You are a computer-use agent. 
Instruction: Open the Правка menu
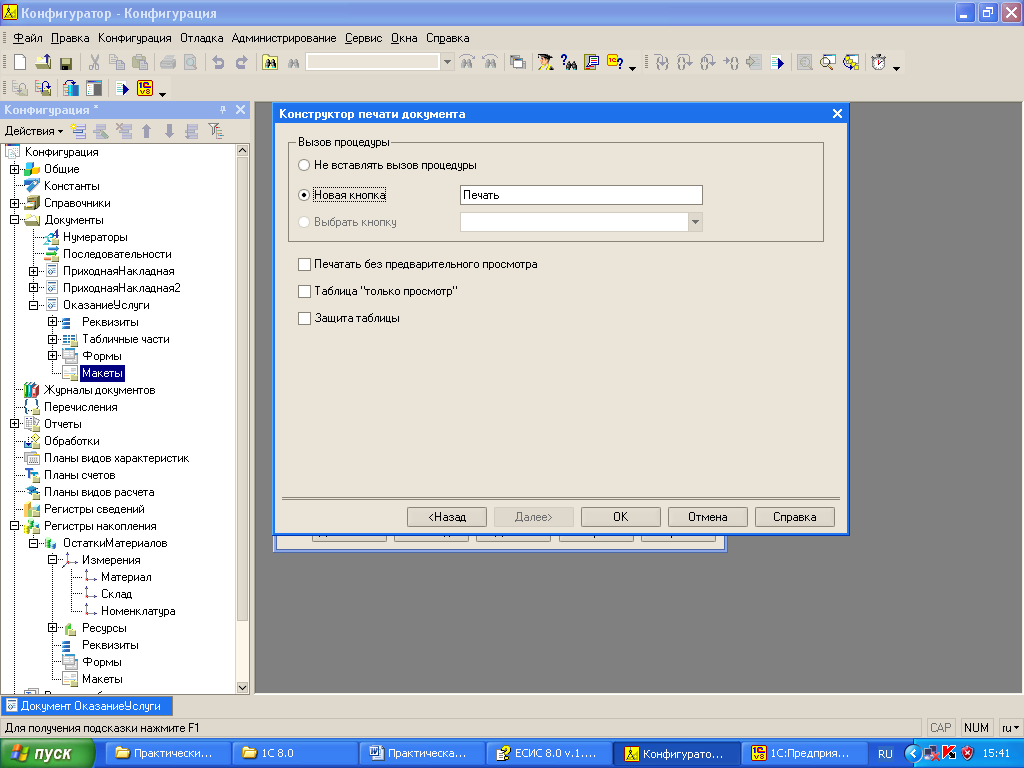70,38
